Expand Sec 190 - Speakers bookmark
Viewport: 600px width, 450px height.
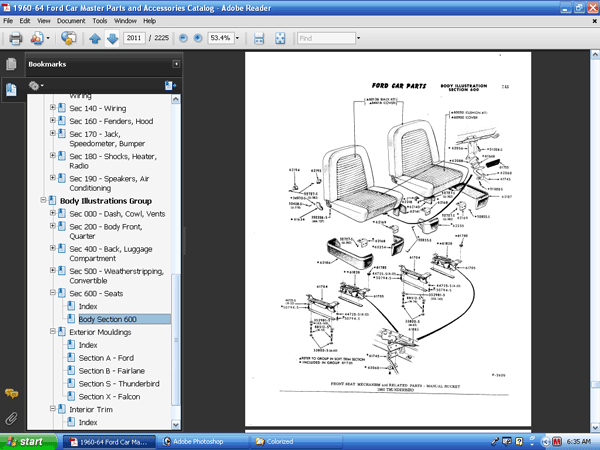[x=53, y=178]
